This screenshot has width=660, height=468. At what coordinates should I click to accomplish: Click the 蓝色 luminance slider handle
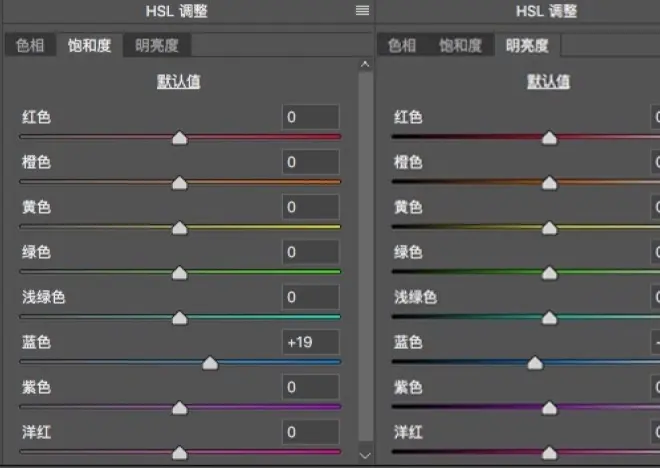(x=535, y=363)
